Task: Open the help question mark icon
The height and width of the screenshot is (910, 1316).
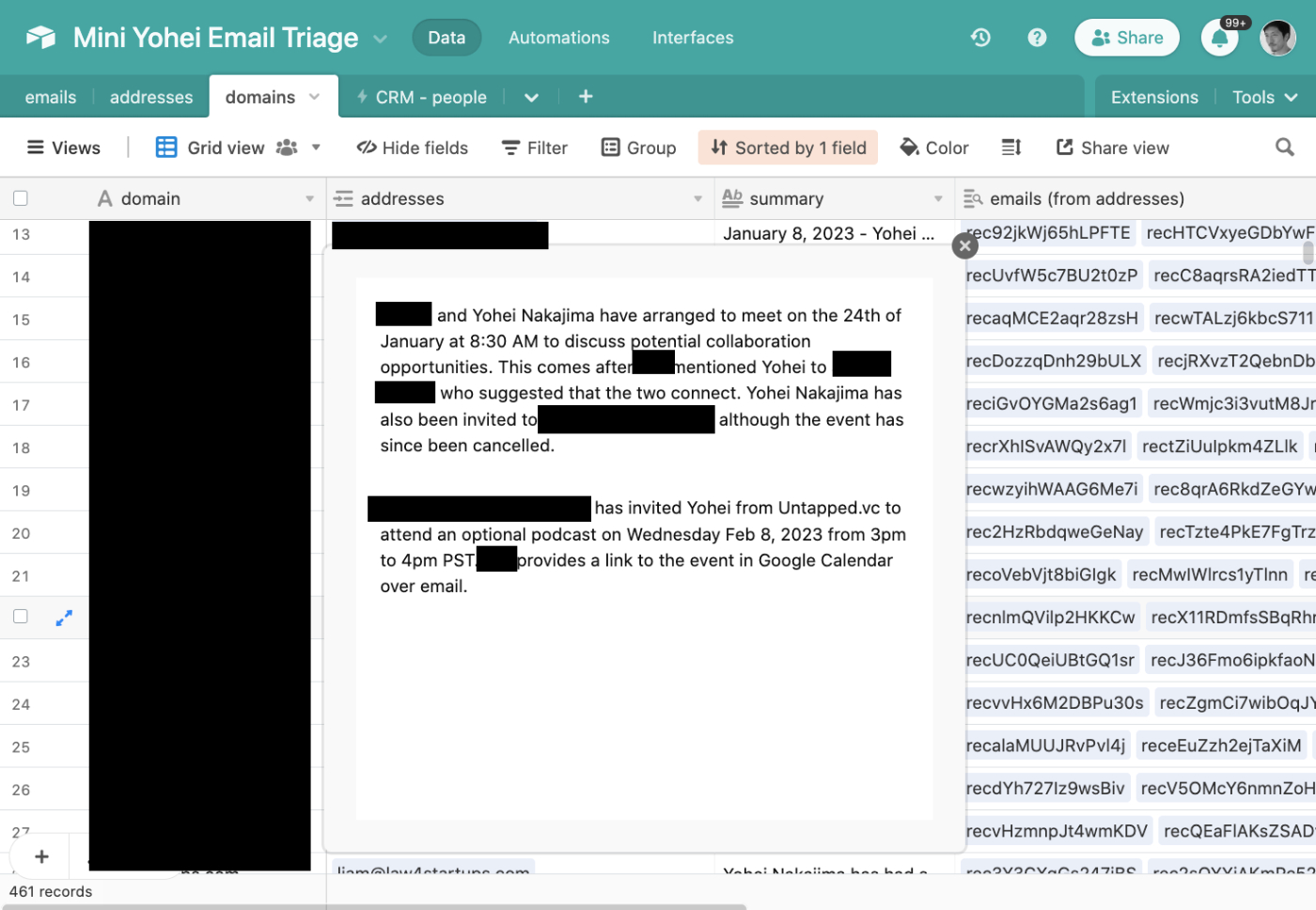Action: pos(1037,38)
